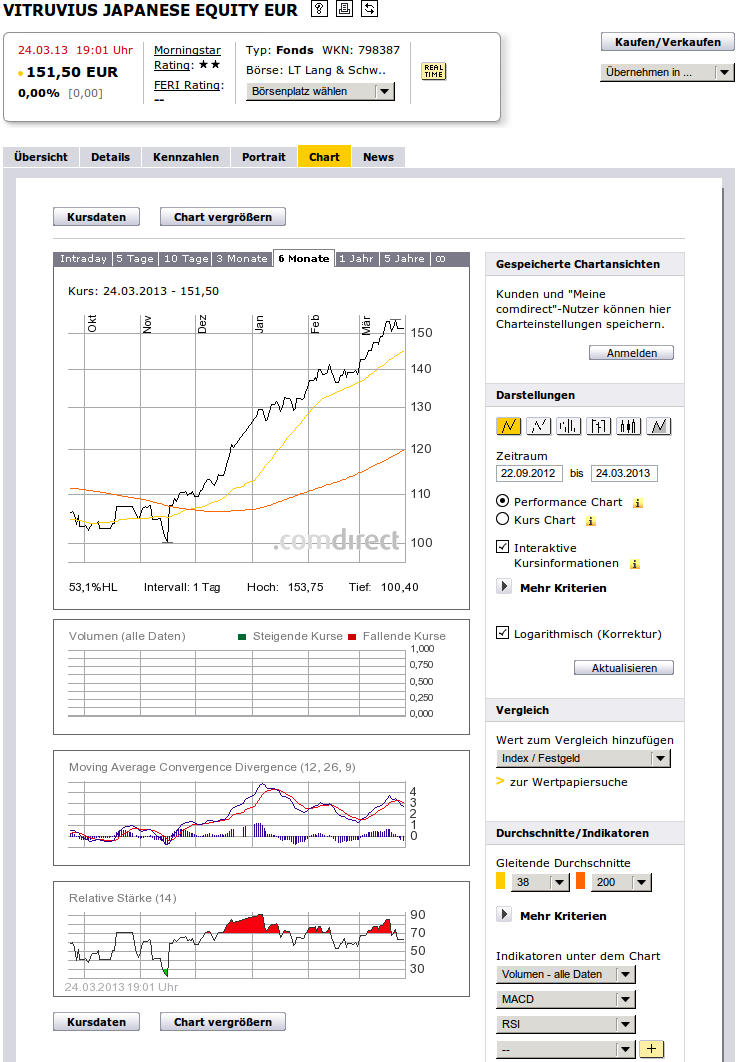Screen dimensions: 739x1062
Task: Open the Index / Festgeld dropdown
Action: point(583,759)
